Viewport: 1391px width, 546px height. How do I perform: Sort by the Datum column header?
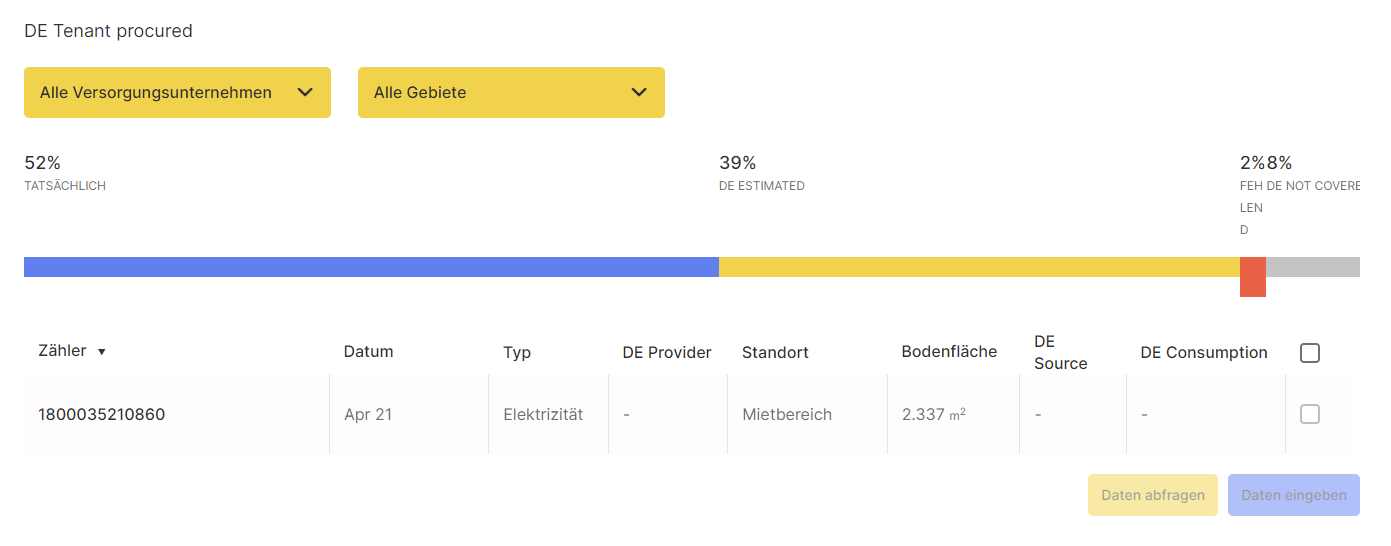(368, 352)
